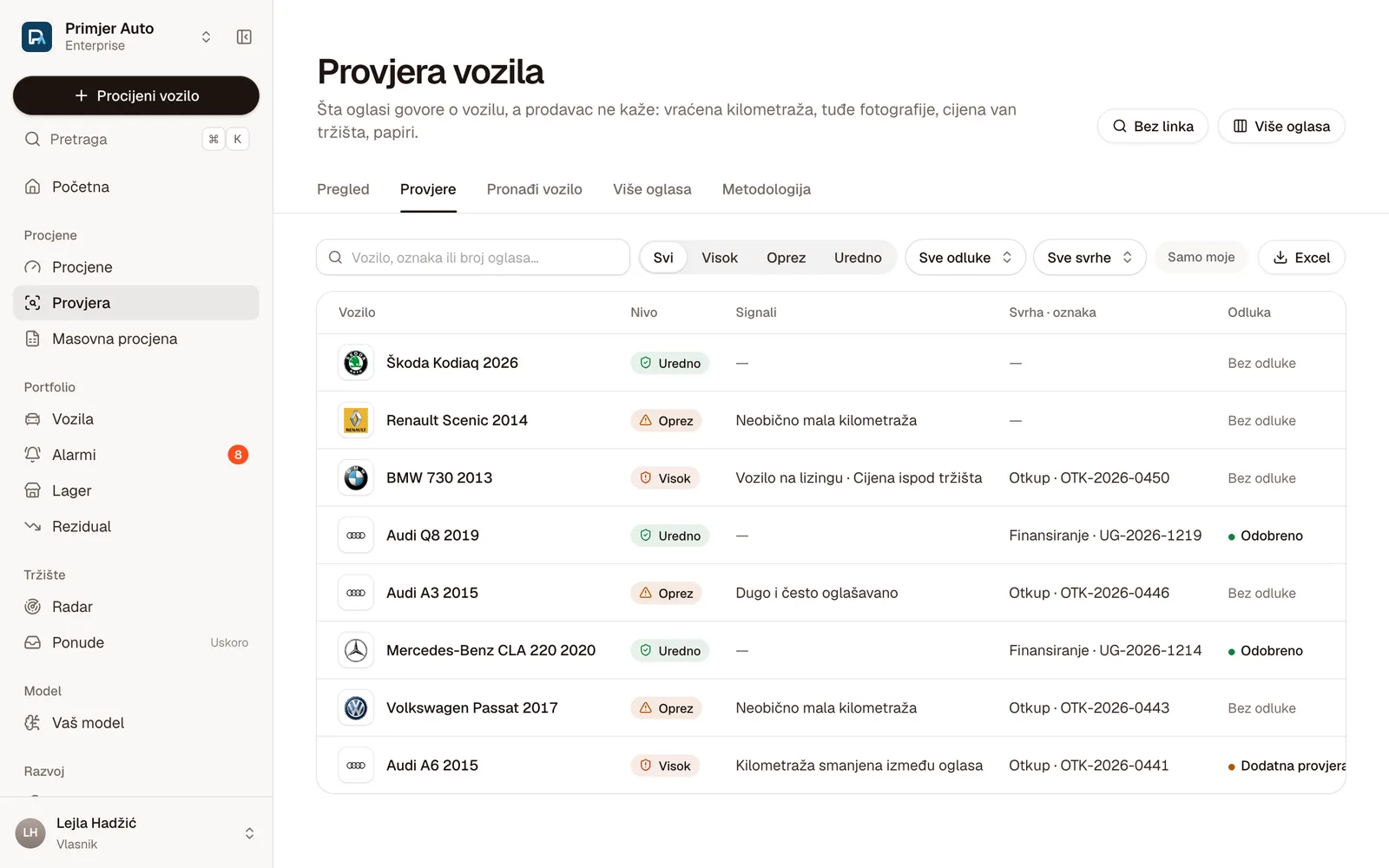Click the Volkswagen logo thumbnail
The image size is (1389, 868).
tap(356, 708)
